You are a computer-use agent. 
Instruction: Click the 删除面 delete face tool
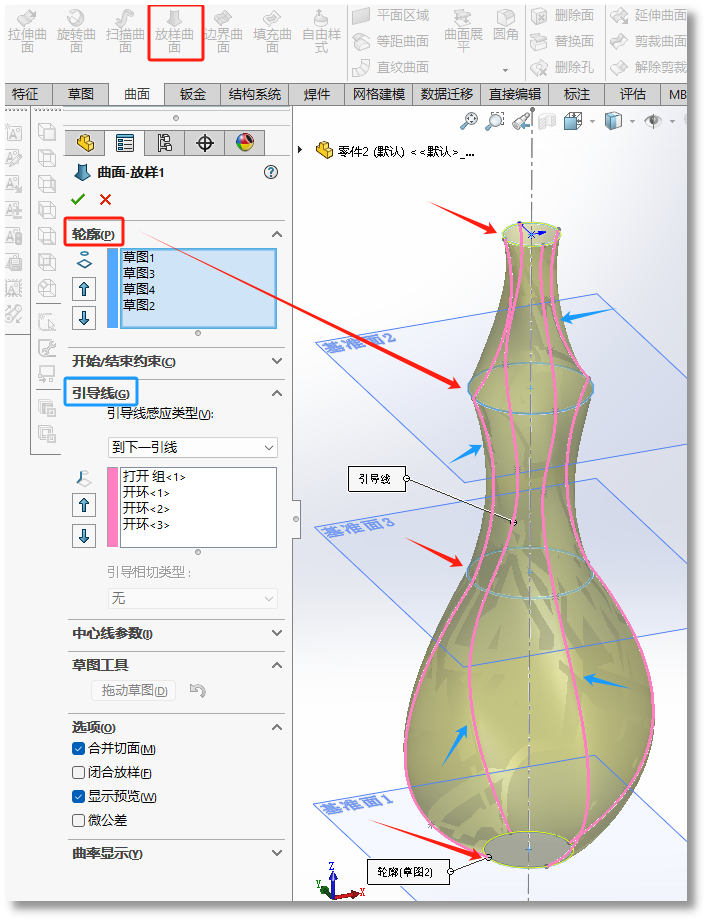(562, 15)
